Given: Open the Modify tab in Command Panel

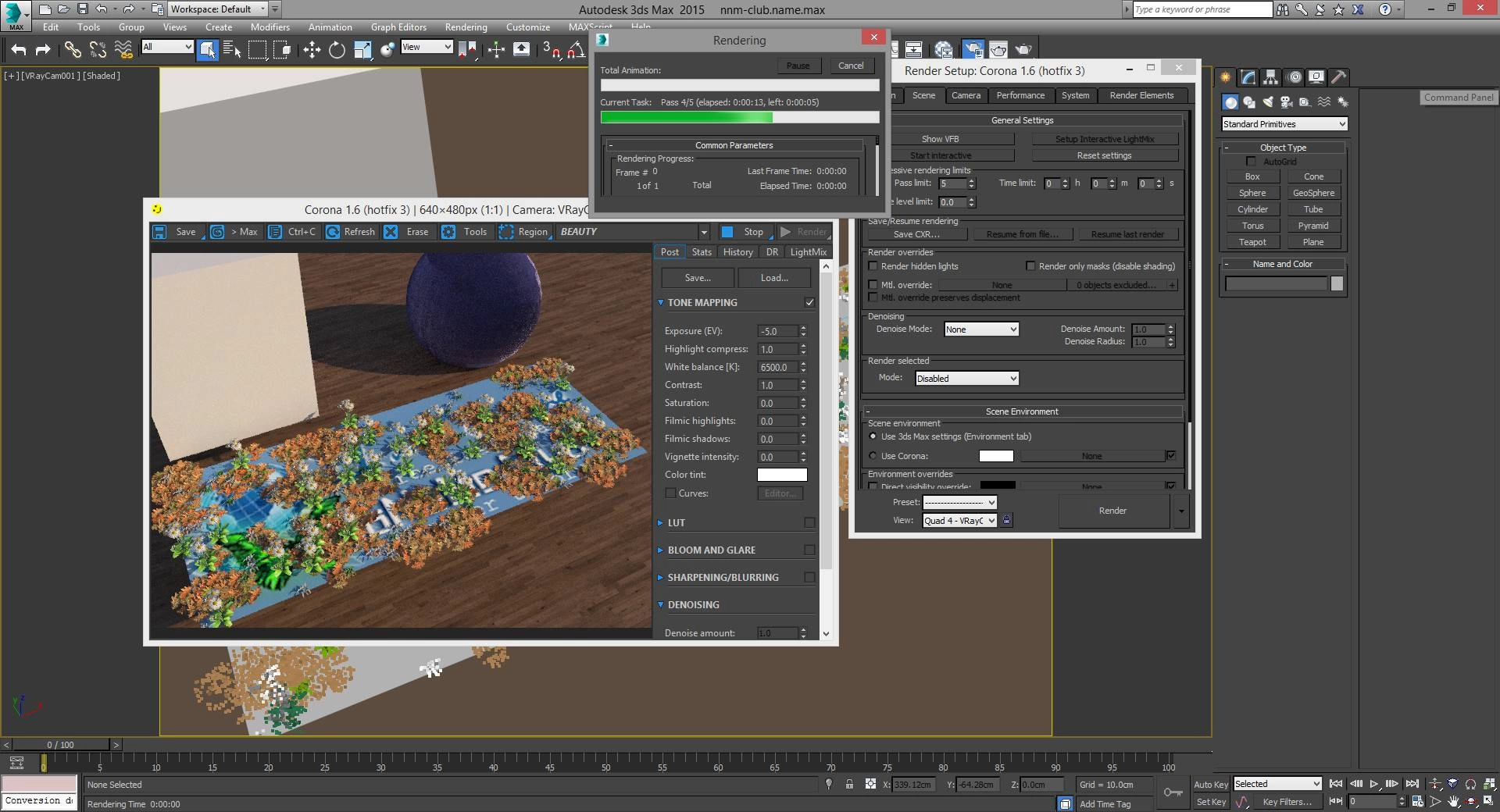Looking at the screenshot, I should [x=1248, y=77].
